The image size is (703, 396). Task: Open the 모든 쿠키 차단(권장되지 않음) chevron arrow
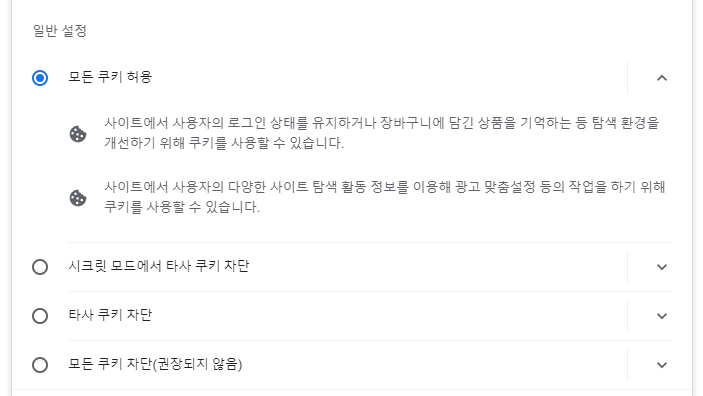pyautogui.click(x=662, y=365)
